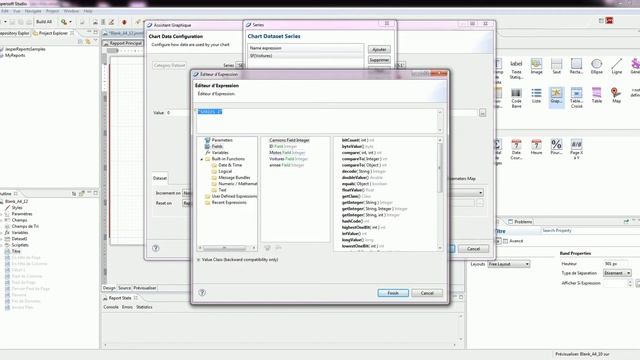Screen dimensions: 640x360
Task: Click the Search Property field
Action: (590, 231)
